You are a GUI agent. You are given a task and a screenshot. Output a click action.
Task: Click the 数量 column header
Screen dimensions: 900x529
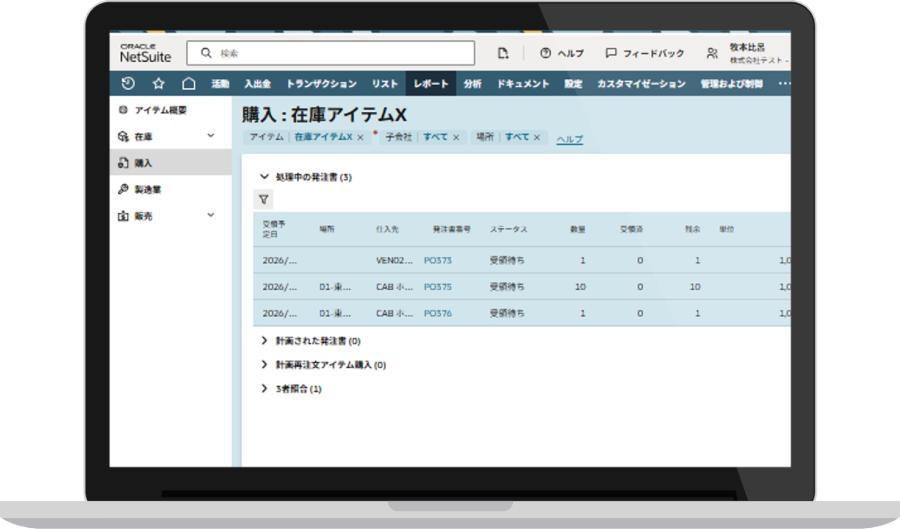577,230
